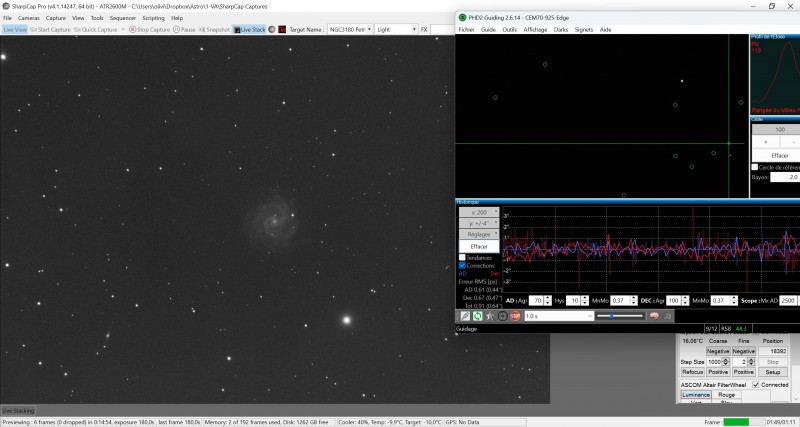Open the PHD2 connect equipment icon
The image size is (800, 427).
(x=465, y=316)
